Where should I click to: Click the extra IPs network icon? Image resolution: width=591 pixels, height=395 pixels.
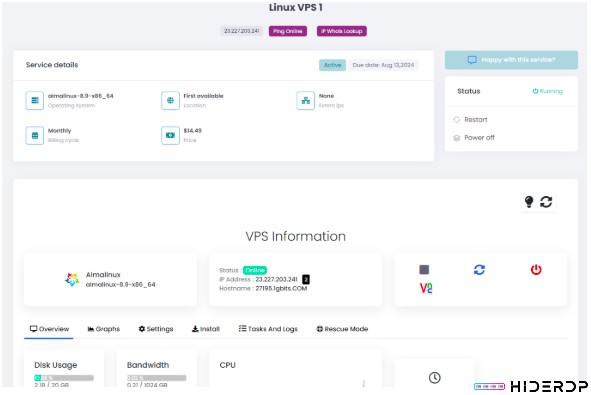click(306, 101)
